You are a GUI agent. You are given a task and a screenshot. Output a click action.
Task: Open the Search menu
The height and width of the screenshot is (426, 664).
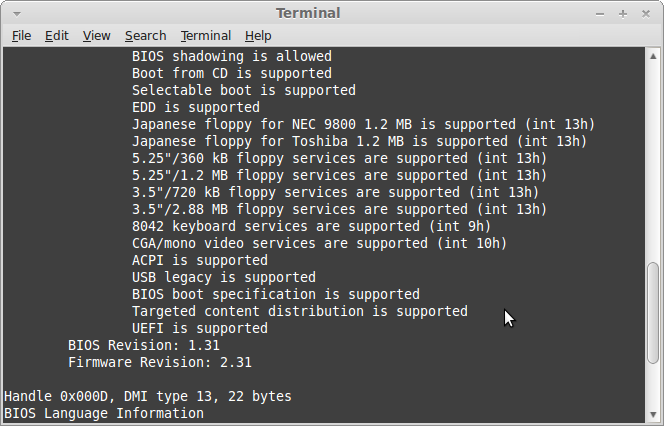coord(145,35)
